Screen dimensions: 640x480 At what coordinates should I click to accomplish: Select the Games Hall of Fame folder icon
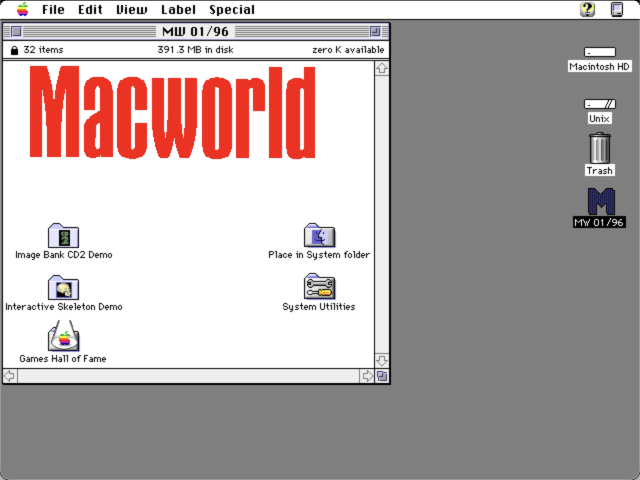(x=63, y=336)
